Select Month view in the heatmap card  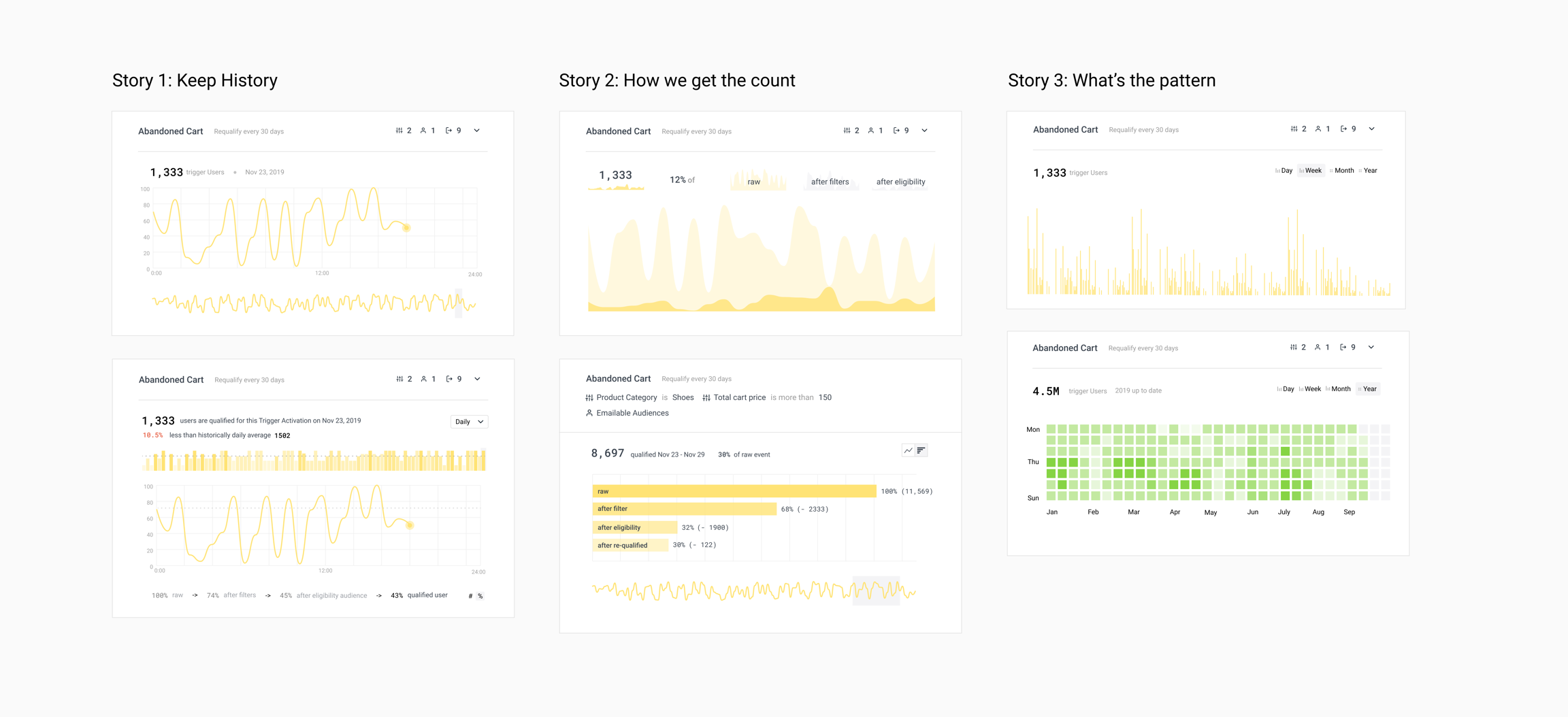[1338, 389]
